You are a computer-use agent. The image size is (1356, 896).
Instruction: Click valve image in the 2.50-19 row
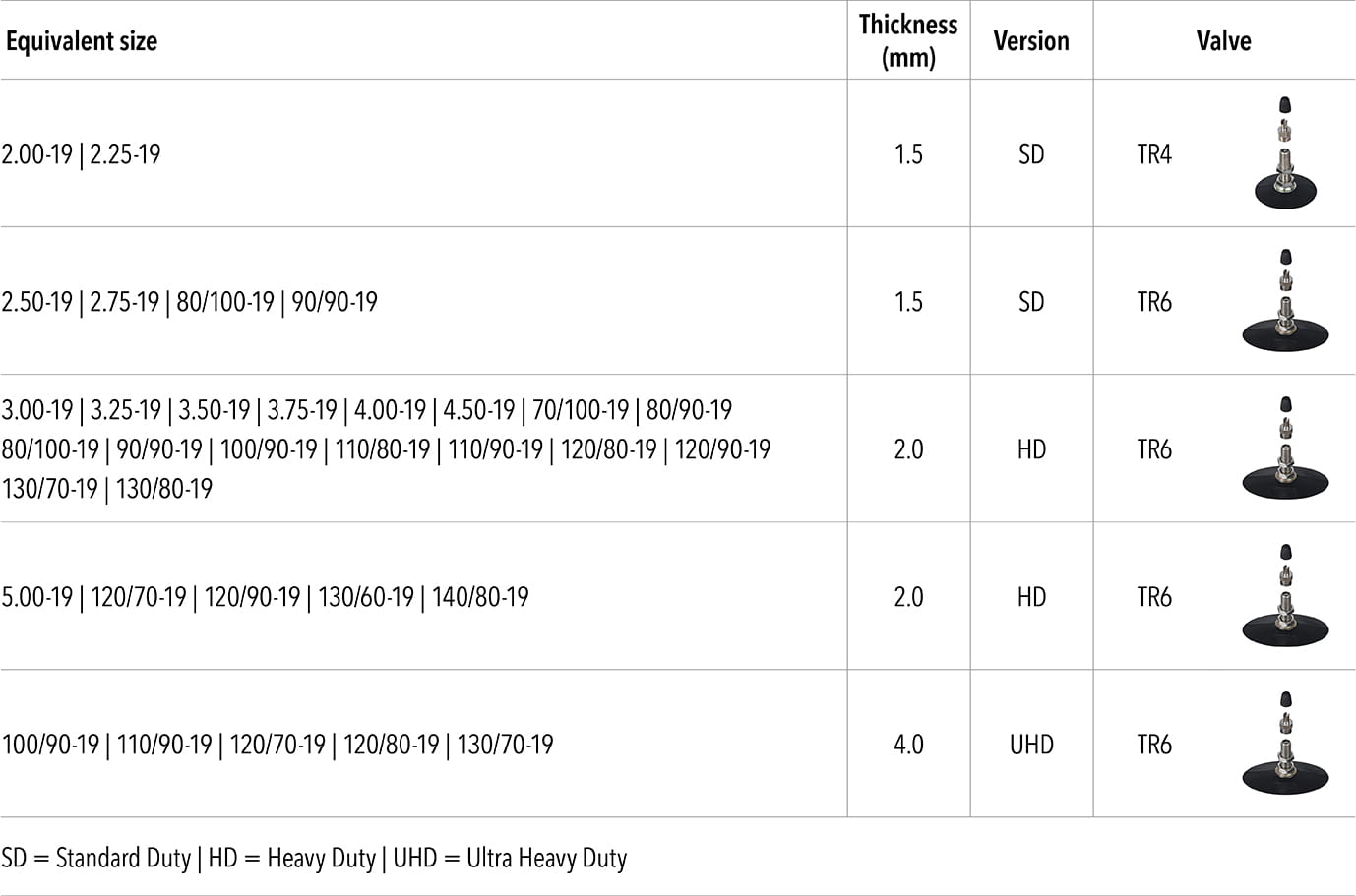click(1285, 300)
